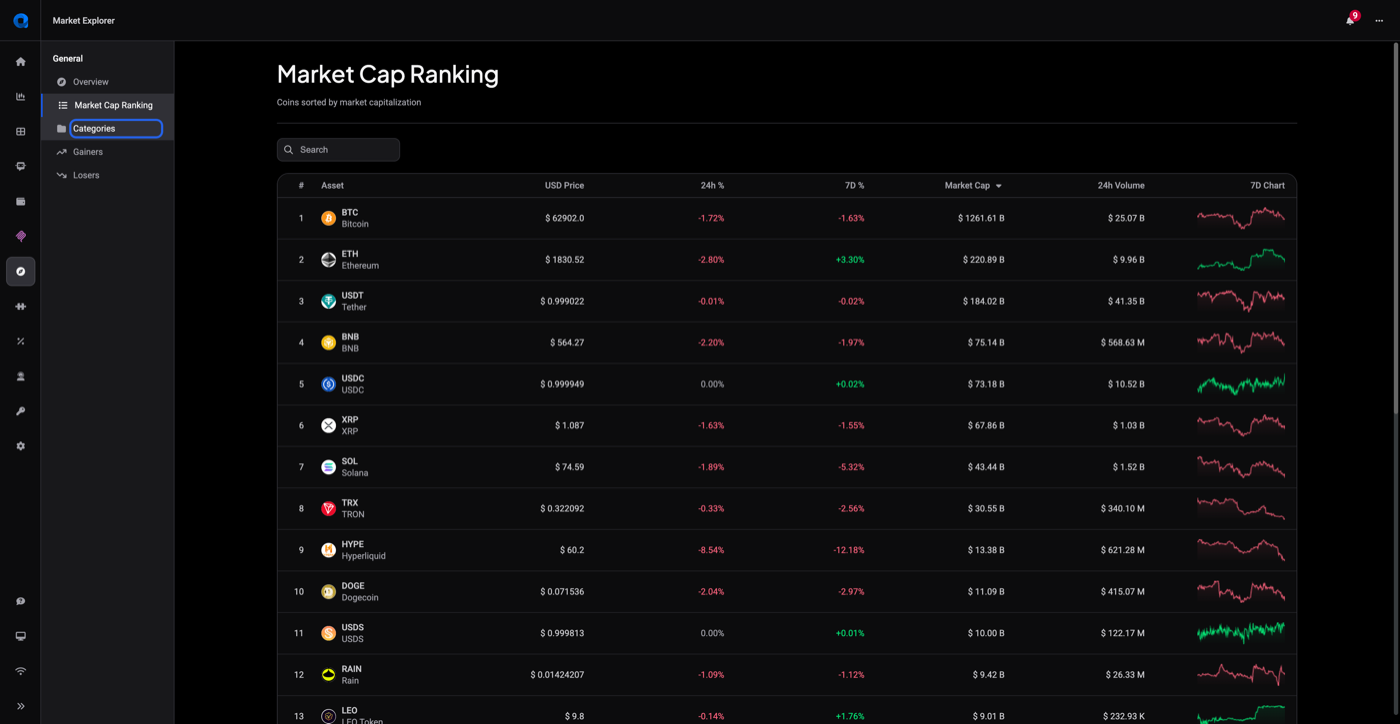The image size is (1400, 724).
Task: Open the three-dot more menu
Action: 1379,21
